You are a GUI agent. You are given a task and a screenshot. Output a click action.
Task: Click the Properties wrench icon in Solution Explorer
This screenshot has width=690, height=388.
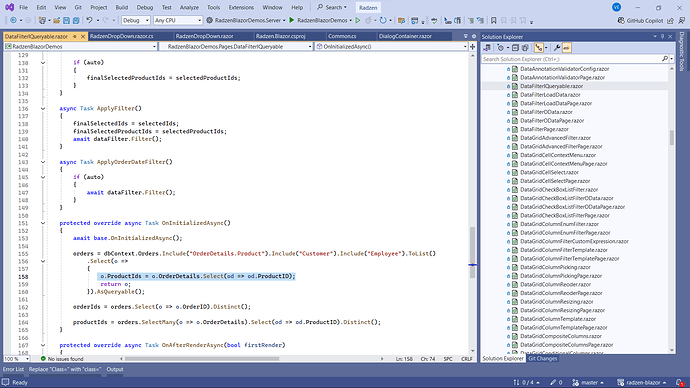557,48
